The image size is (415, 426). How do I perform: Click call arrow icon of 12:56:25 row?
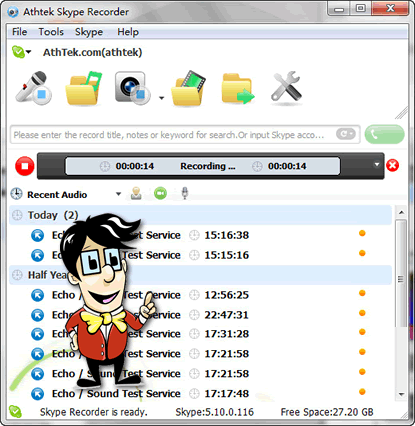[38, 295]
